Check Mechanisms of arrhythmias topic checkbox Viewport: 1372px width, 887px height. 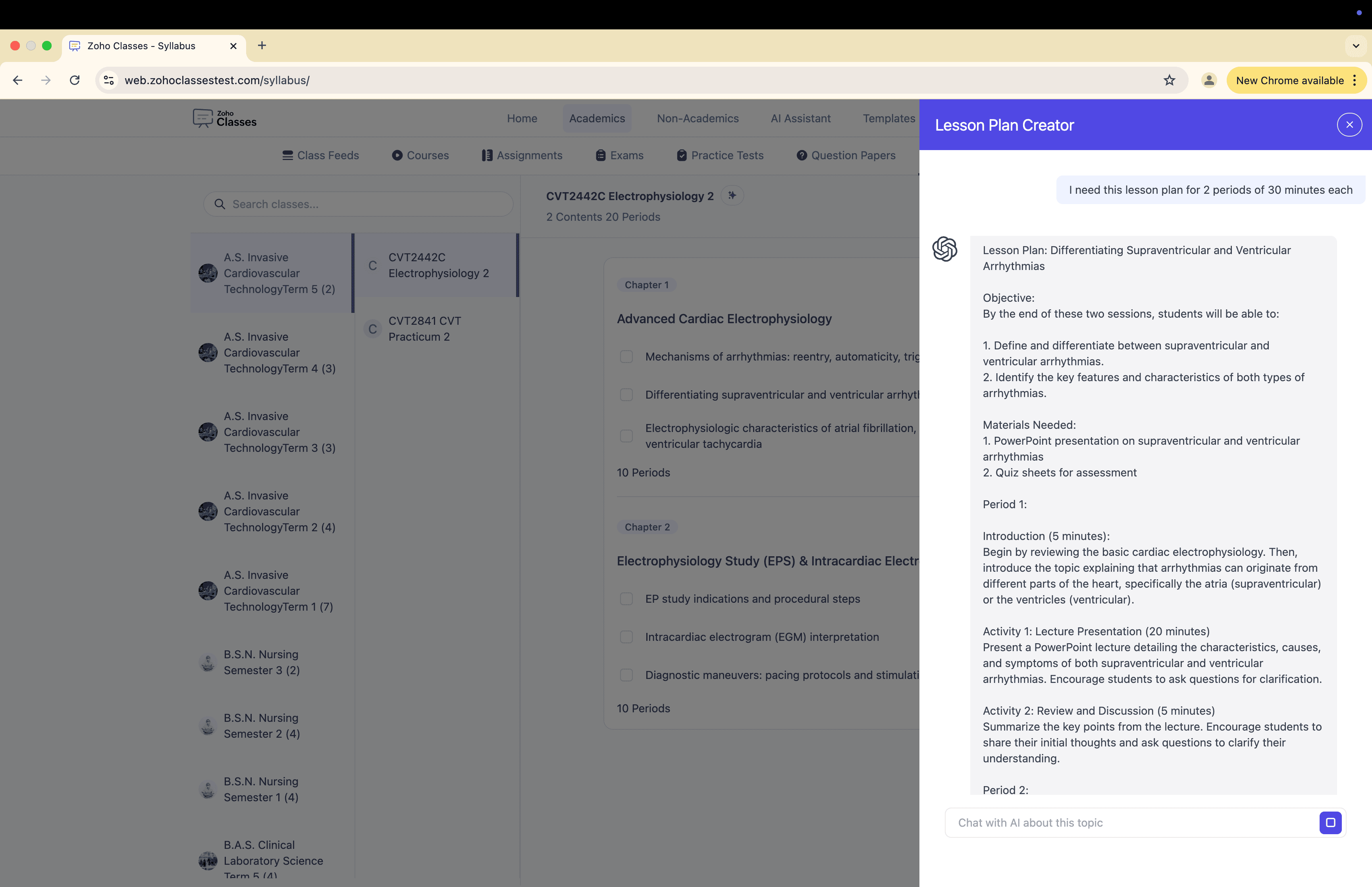(x=626, y=357)
